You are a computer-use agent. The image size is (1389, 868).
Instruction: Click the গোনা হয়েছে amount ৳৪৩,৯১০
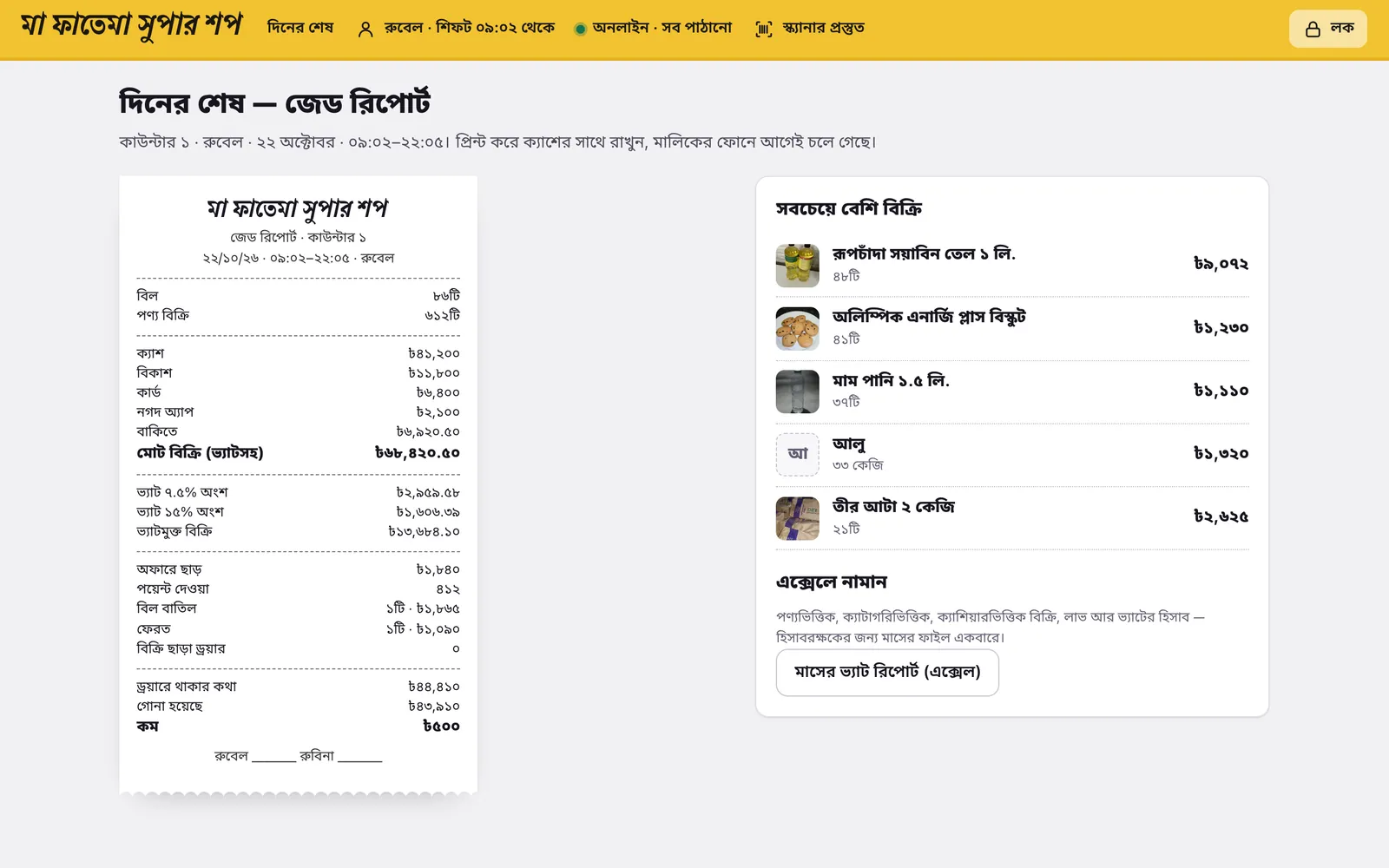pyautogui.click(x=434, y=706)
